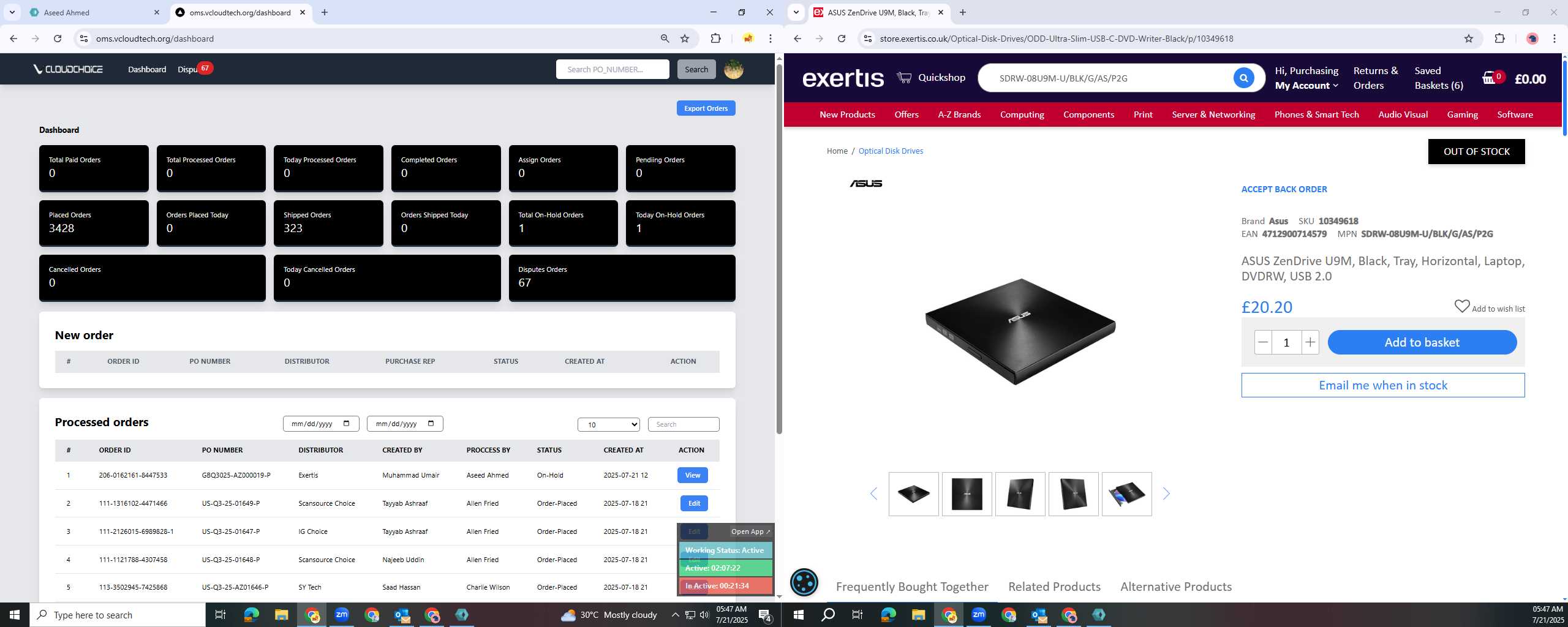The width and height of the screenshot is (1568, 627).
Task: Switch to the Related Products tab
Action: 1054,587
